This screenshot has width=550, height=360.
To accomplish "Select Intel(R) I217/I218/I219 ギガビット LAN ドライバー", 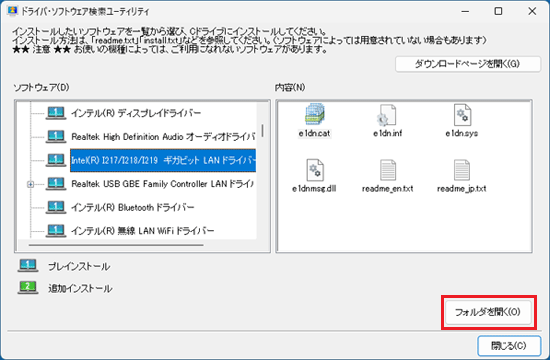I will (x=163, y=160).
